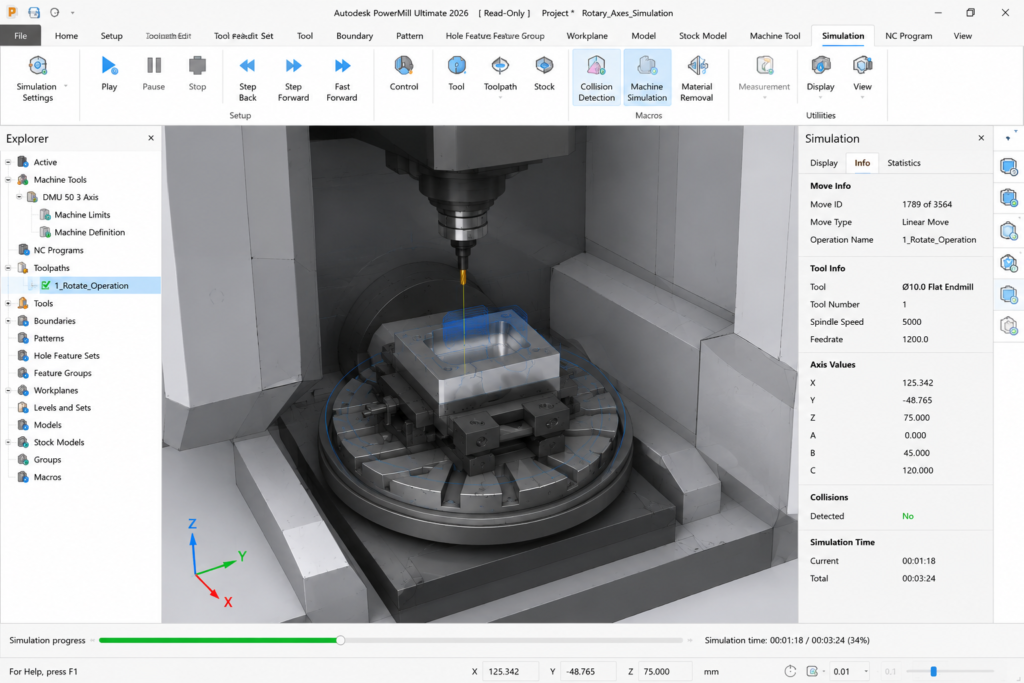The height and width of the screenshot is (683, 1024).
Task: Click the Models folder icon
Action: [23, 424]
